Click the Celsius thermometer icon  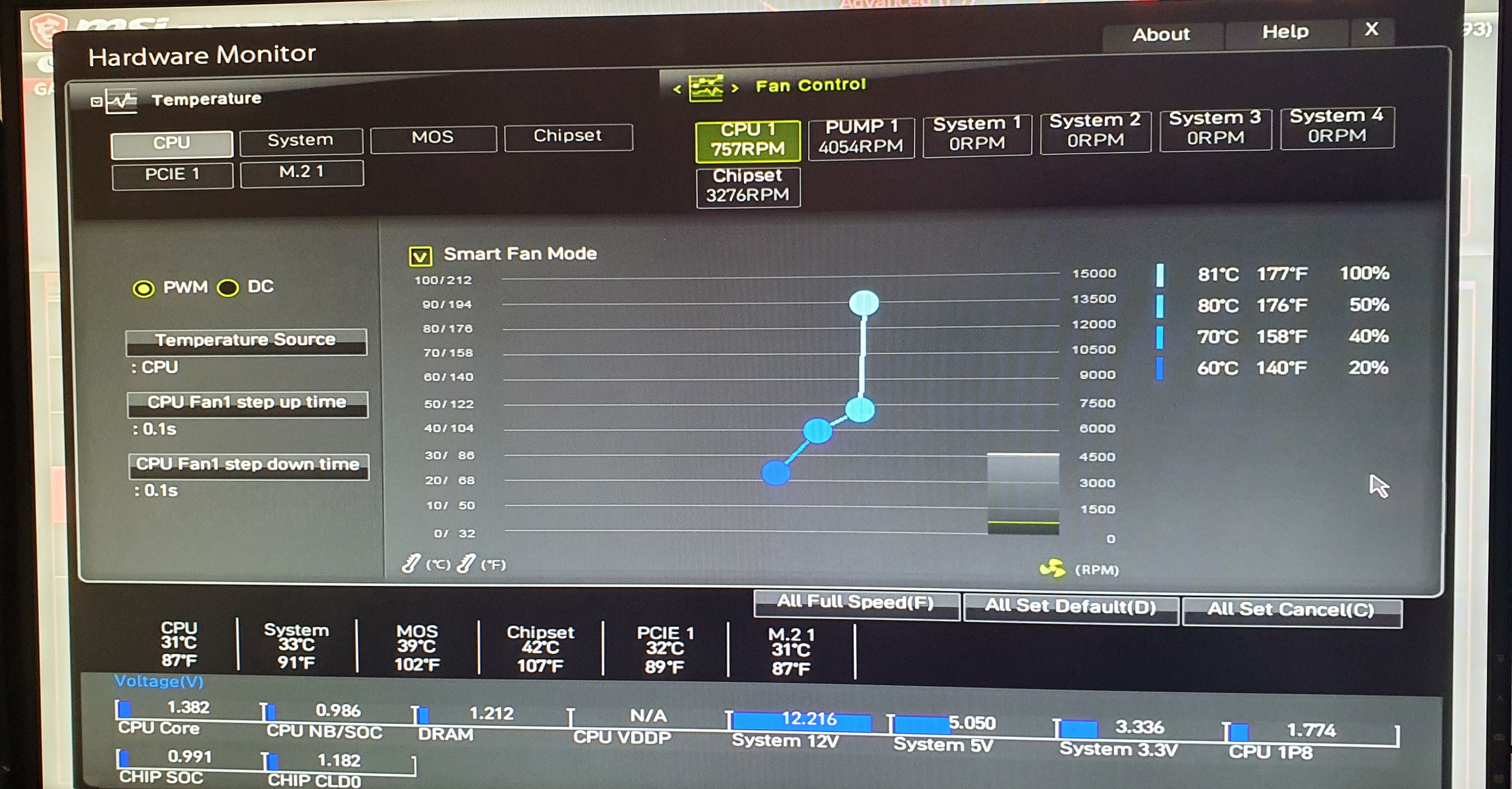(x=411, y=563)
